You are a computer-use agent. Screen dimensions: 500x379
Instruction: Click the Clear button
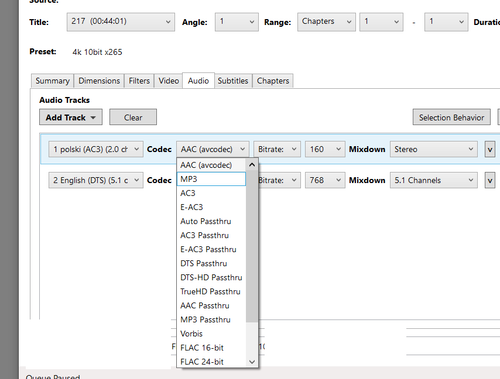[x=133, y=117]
